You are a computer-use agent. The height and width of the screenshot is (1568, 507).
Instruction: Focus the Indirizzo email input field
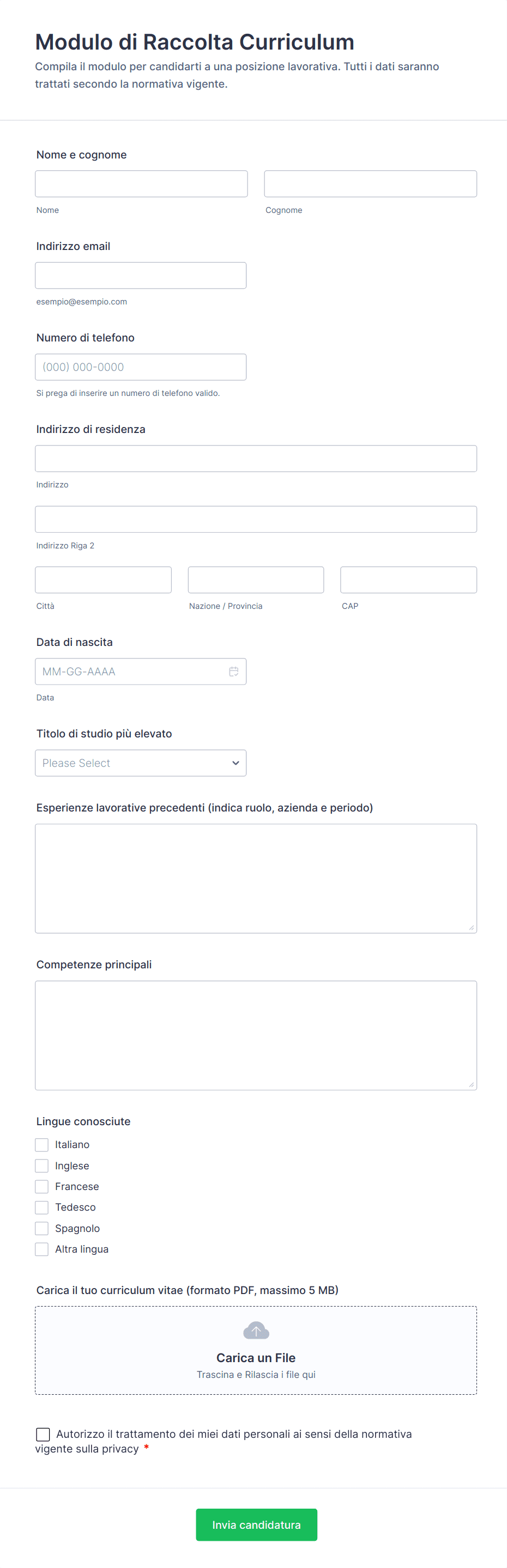pyautogui.click(x=141, y=275)
